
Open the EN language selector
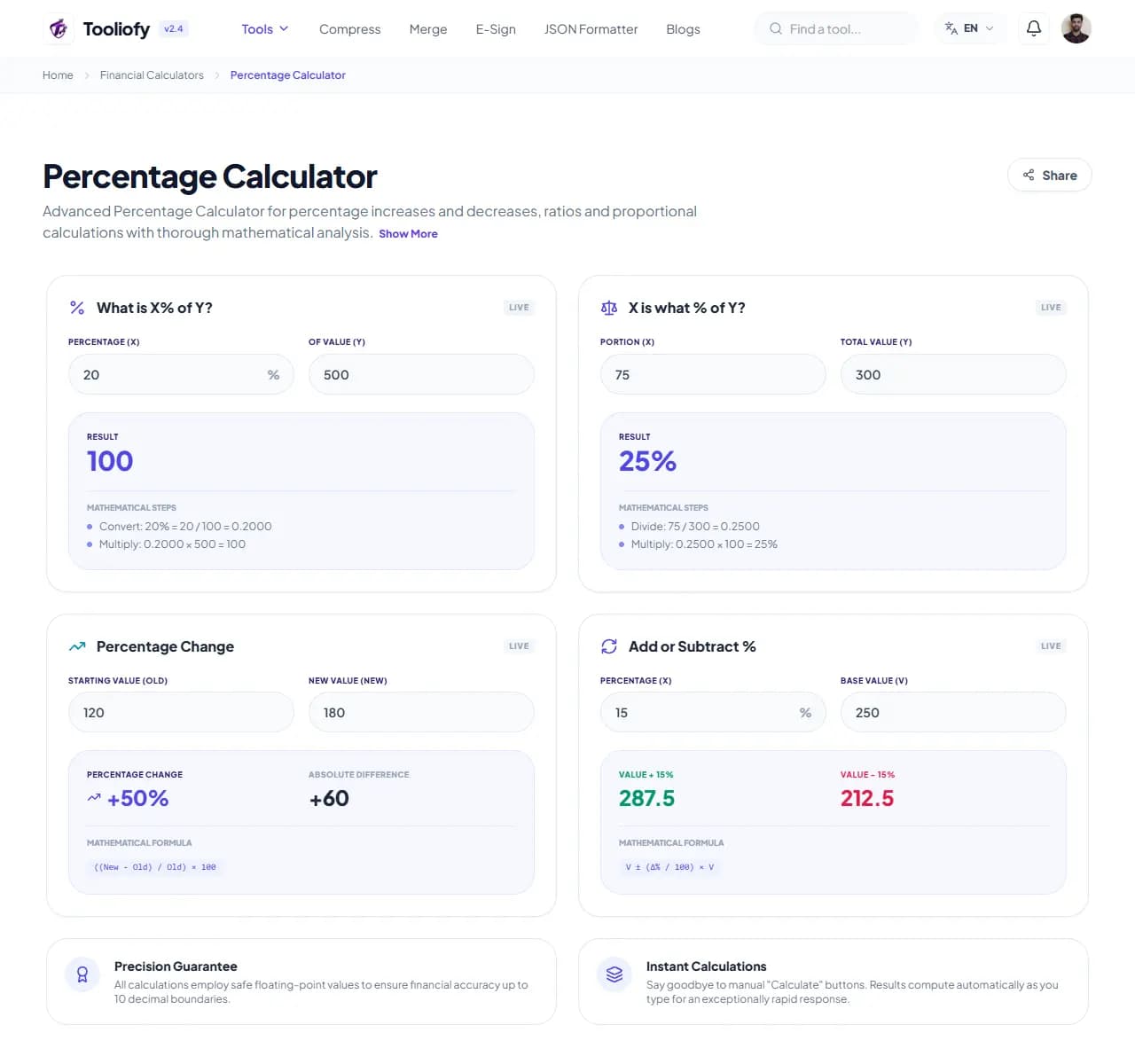[x=970, y=28]
